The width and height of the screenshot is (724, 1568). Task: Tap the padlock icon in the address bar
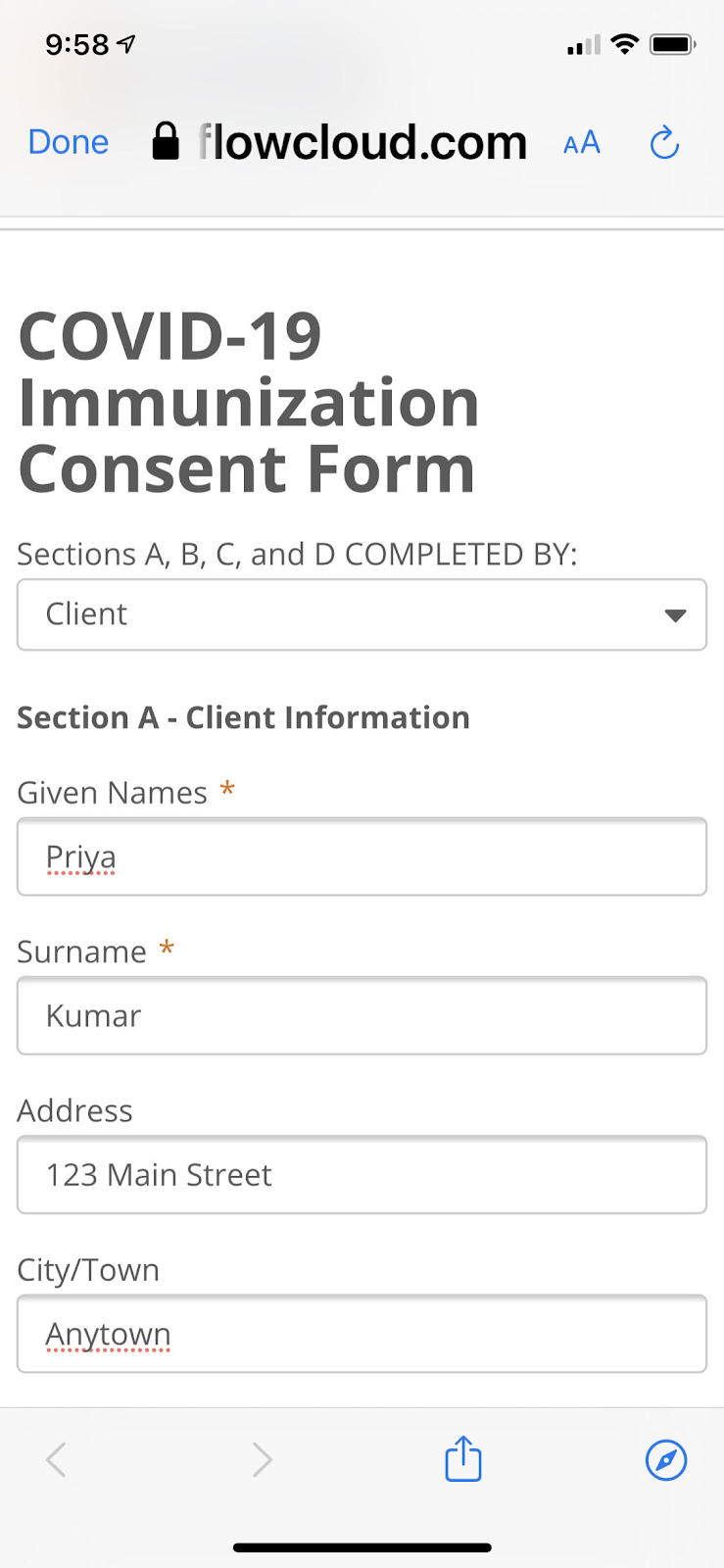pos(166,142)
